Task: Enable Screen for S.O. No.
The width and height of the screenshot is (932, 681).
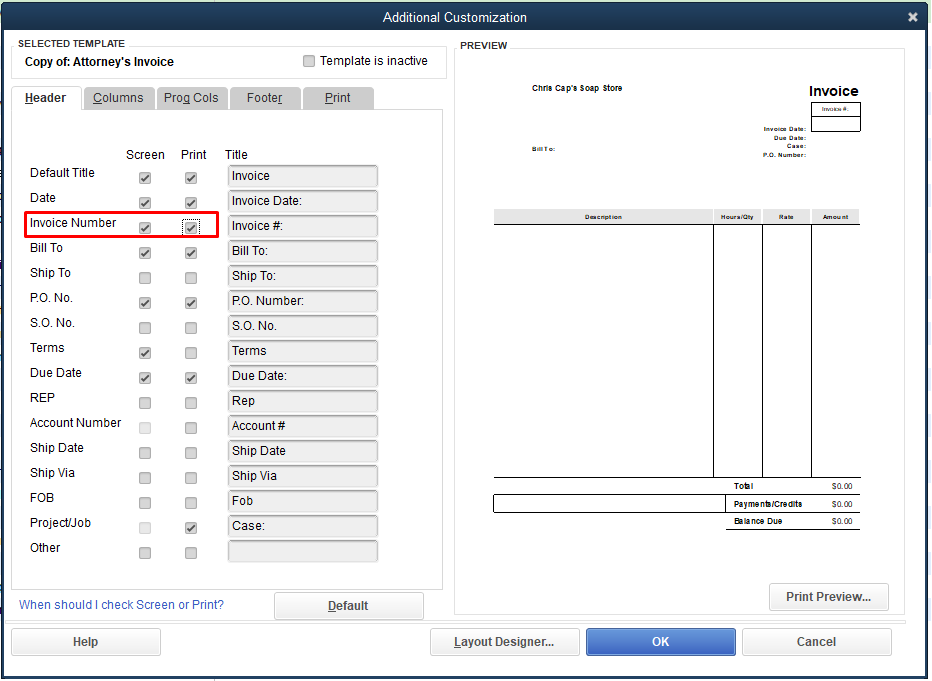Action: coord(144,327)
